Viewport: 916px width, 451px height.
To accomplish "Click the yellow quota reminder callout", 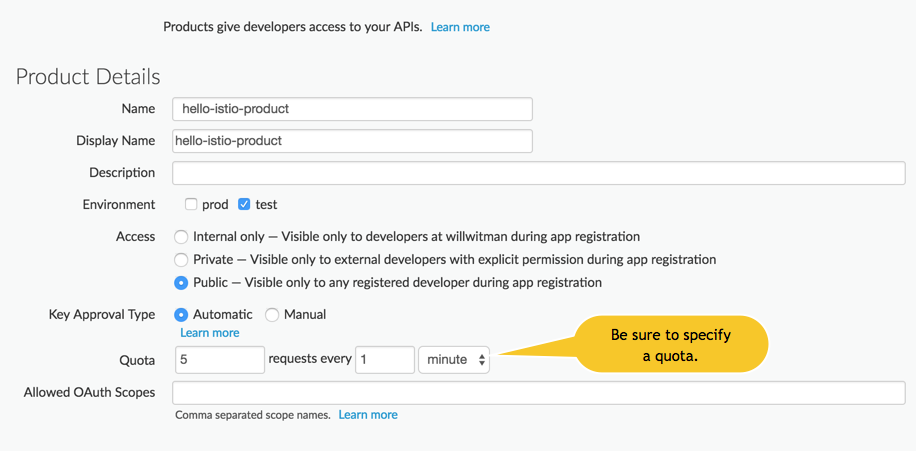I will 671,345.
